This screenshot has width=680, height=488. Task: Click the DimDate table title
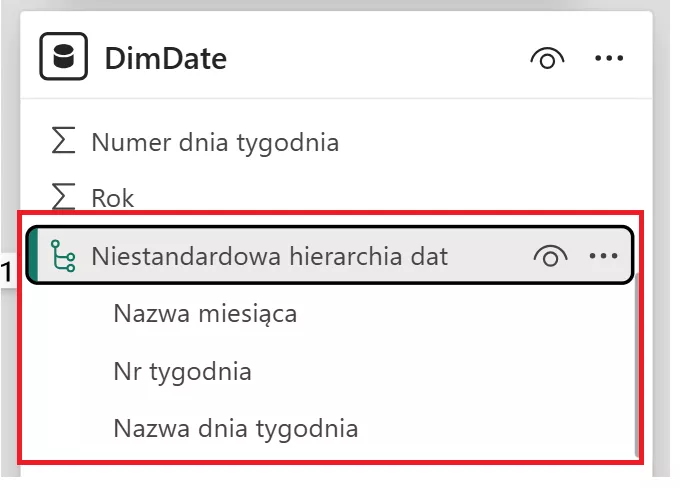[x=166, y=59]
